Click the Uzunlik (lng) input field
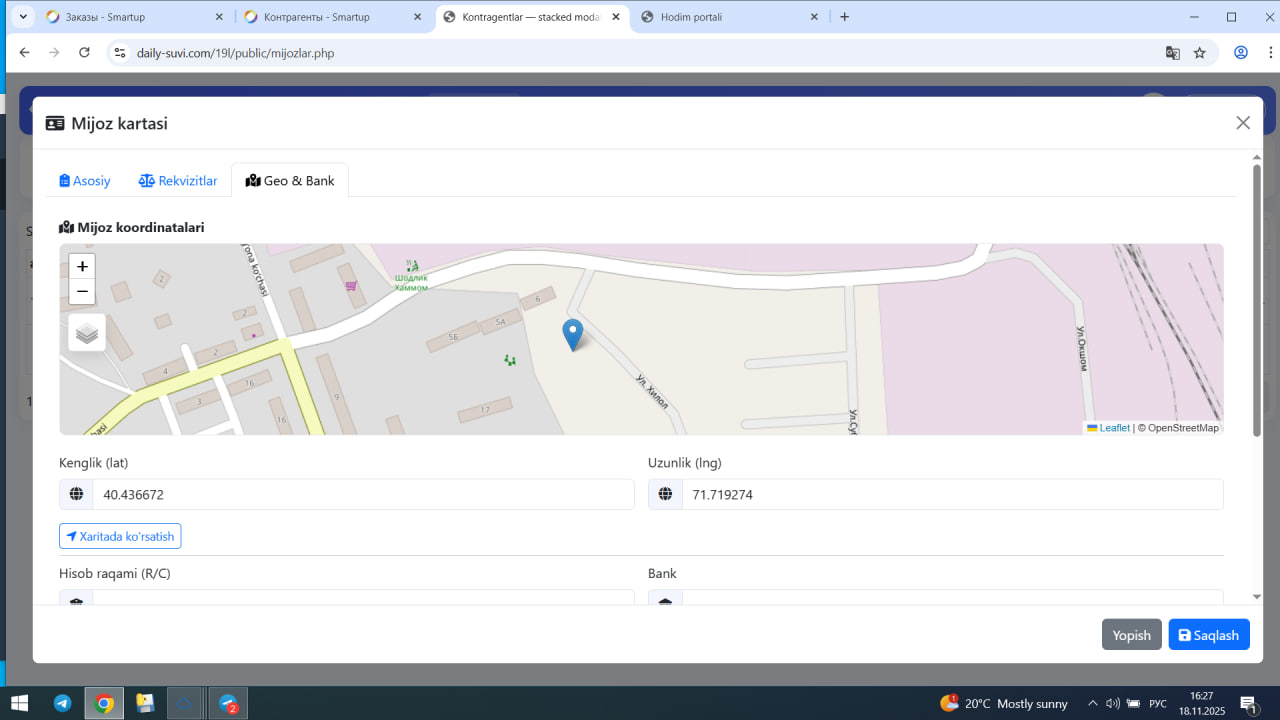This screenshot has height=720, width=1280. [x=953, y=494]
